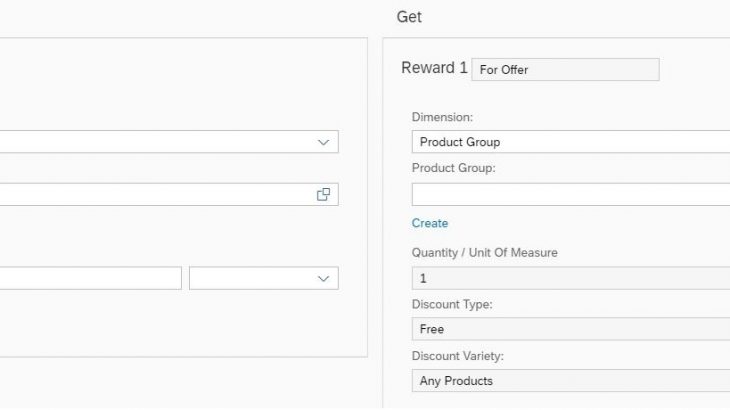
Task: Click the Discount Type: label
Action: [452, 304]
